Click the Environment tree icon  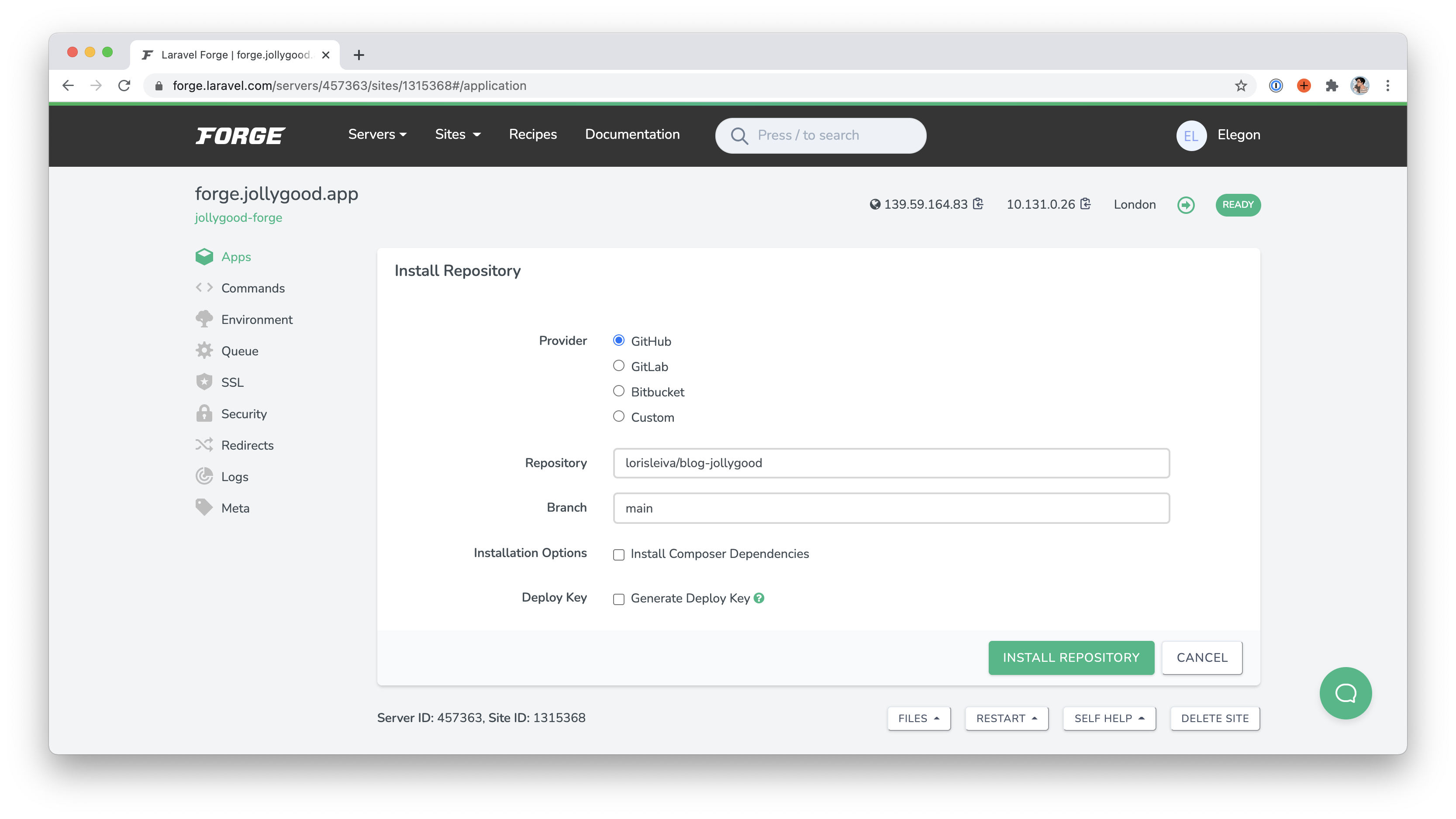click(x=204, y=319)
